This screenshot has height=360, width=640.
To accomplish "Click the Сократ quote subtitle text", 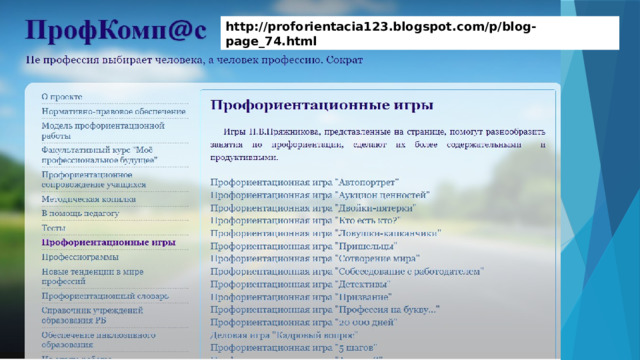I will (x=194, y=60).
